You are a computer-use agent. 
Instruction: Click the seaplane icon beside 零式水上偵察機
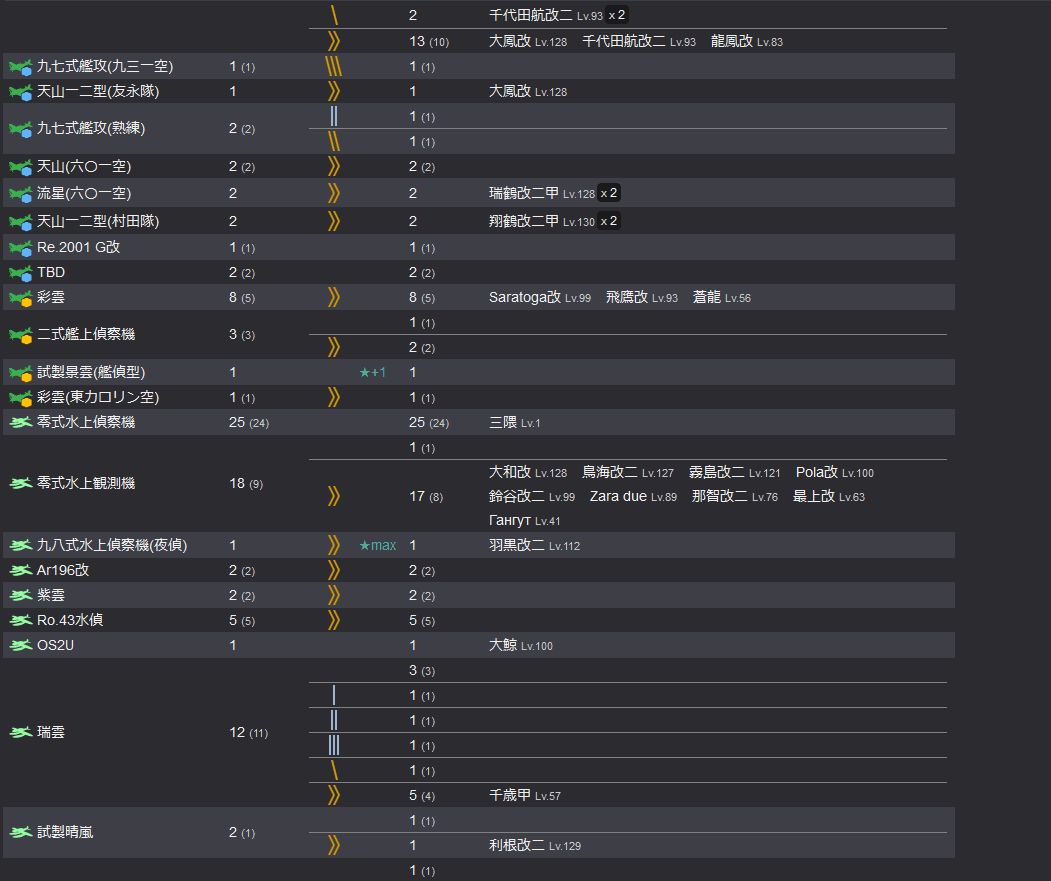pyautogui.click(x=21, y=422)
